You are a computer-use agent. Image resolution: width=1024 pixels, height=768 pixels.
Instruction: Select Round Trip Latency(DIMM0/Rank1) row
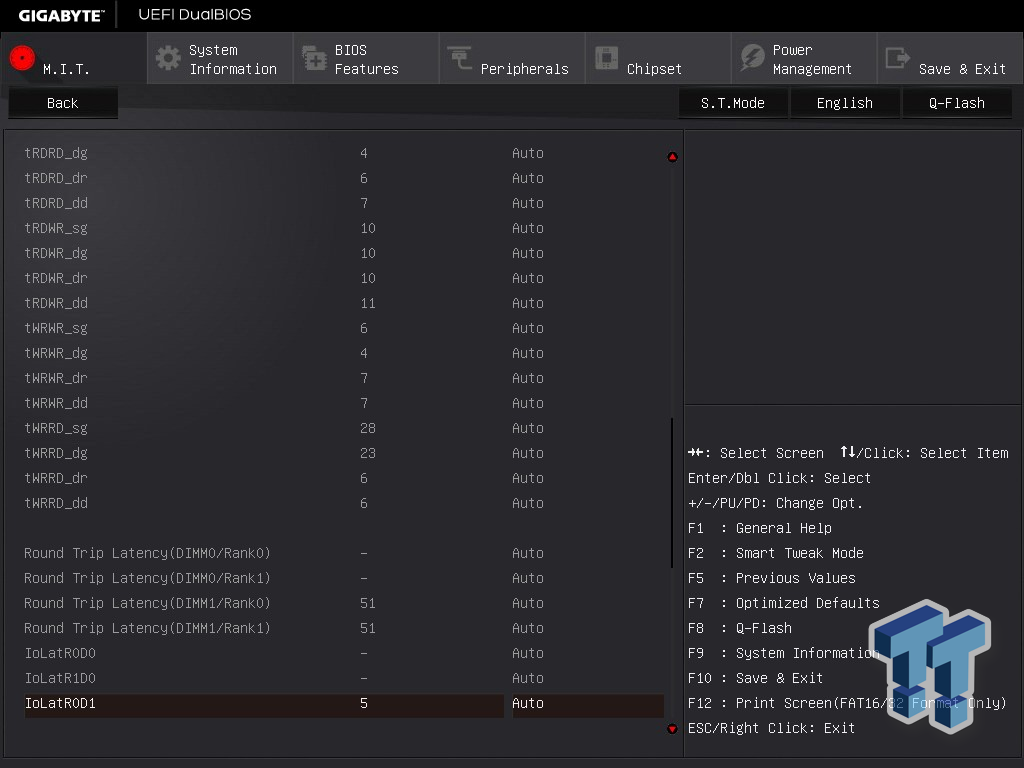point(147,579)
